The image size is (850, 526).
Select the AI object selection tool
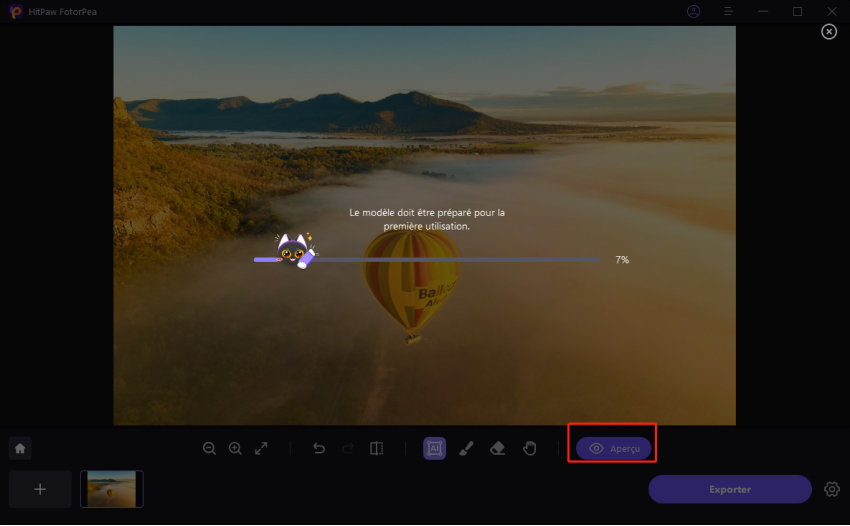(434, 449)
